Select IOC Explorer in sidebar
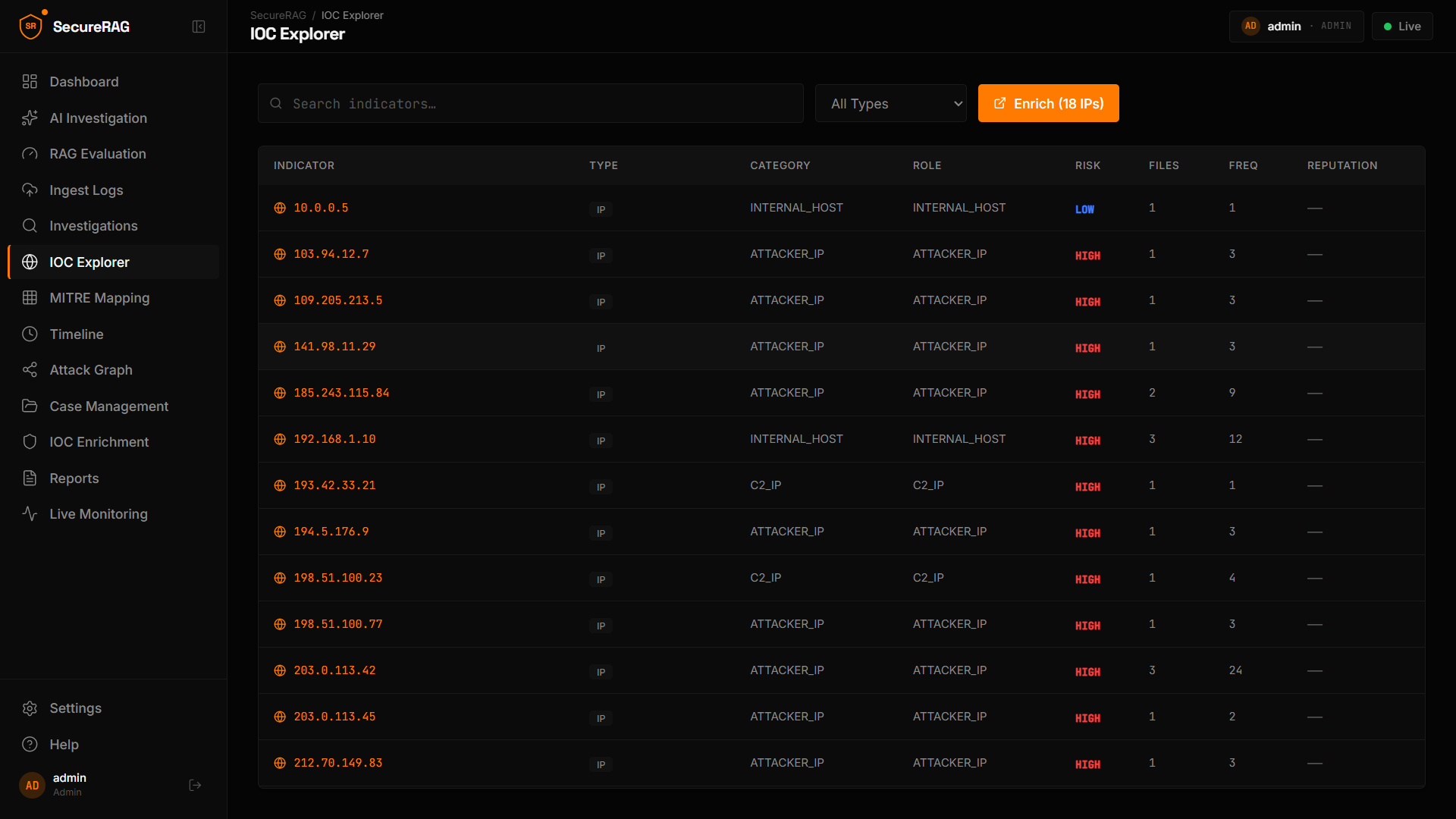 [114, 262]
